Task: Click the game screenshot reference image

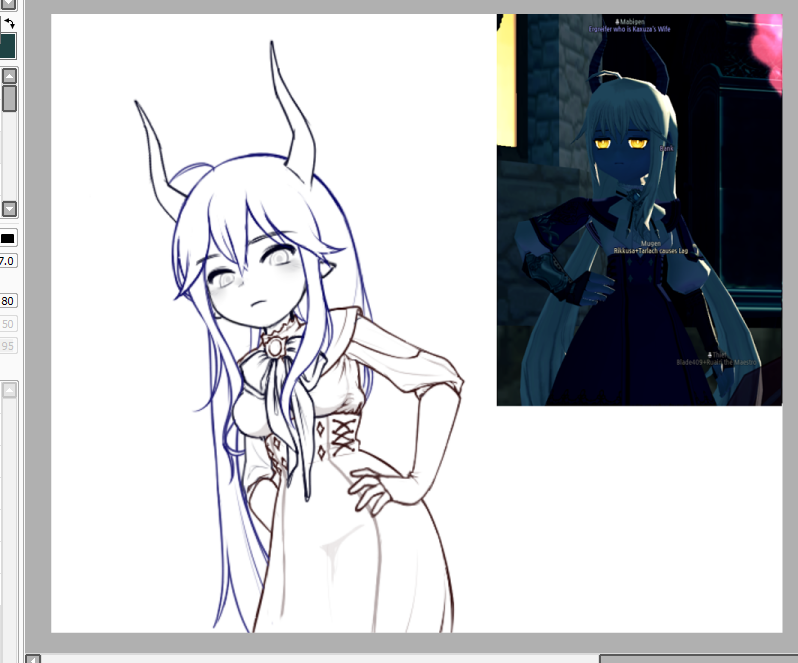Action: point(639,210)
